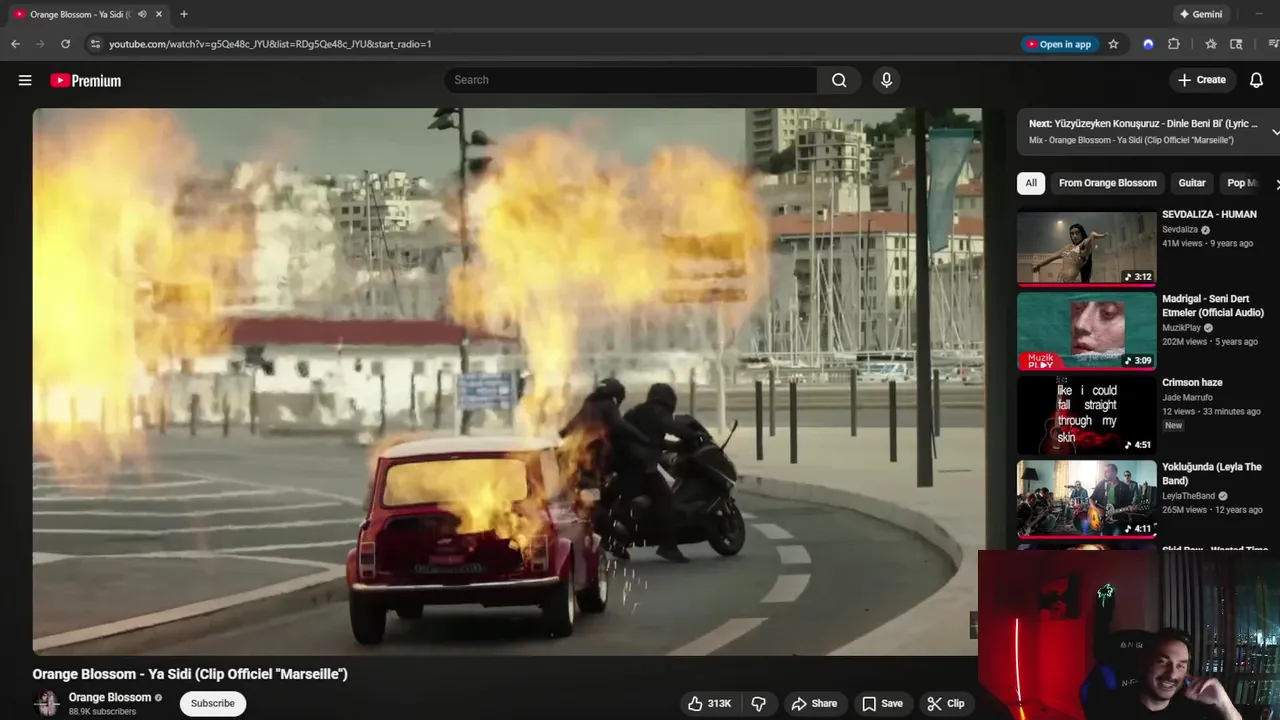This screenshot has height=720, width=1280.
Task: Open Orange Blossom channel avatar
Action: click(x=47, y=703)
